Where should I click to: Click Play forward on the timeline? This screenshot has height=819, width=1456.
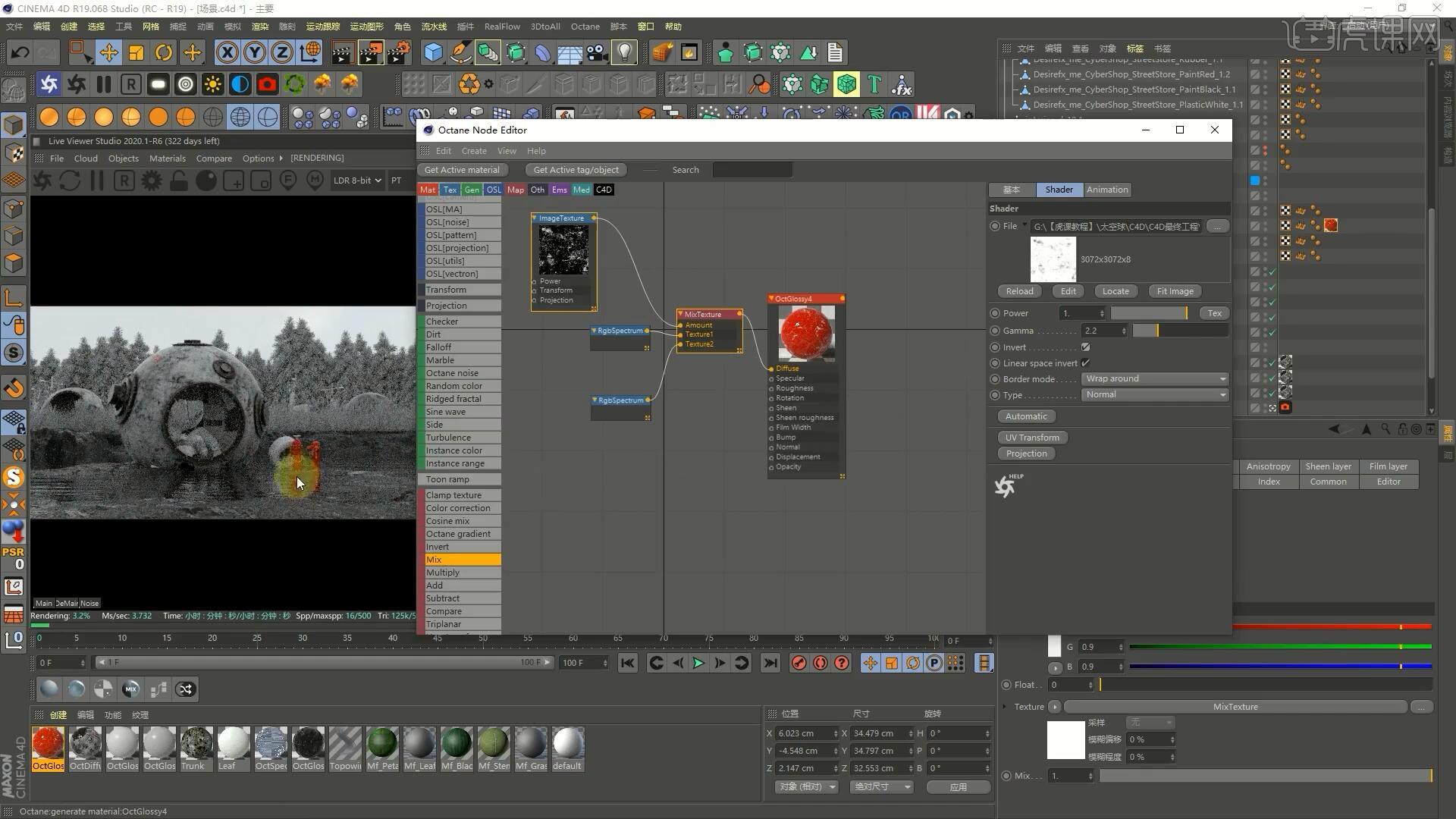pos(698,663)
